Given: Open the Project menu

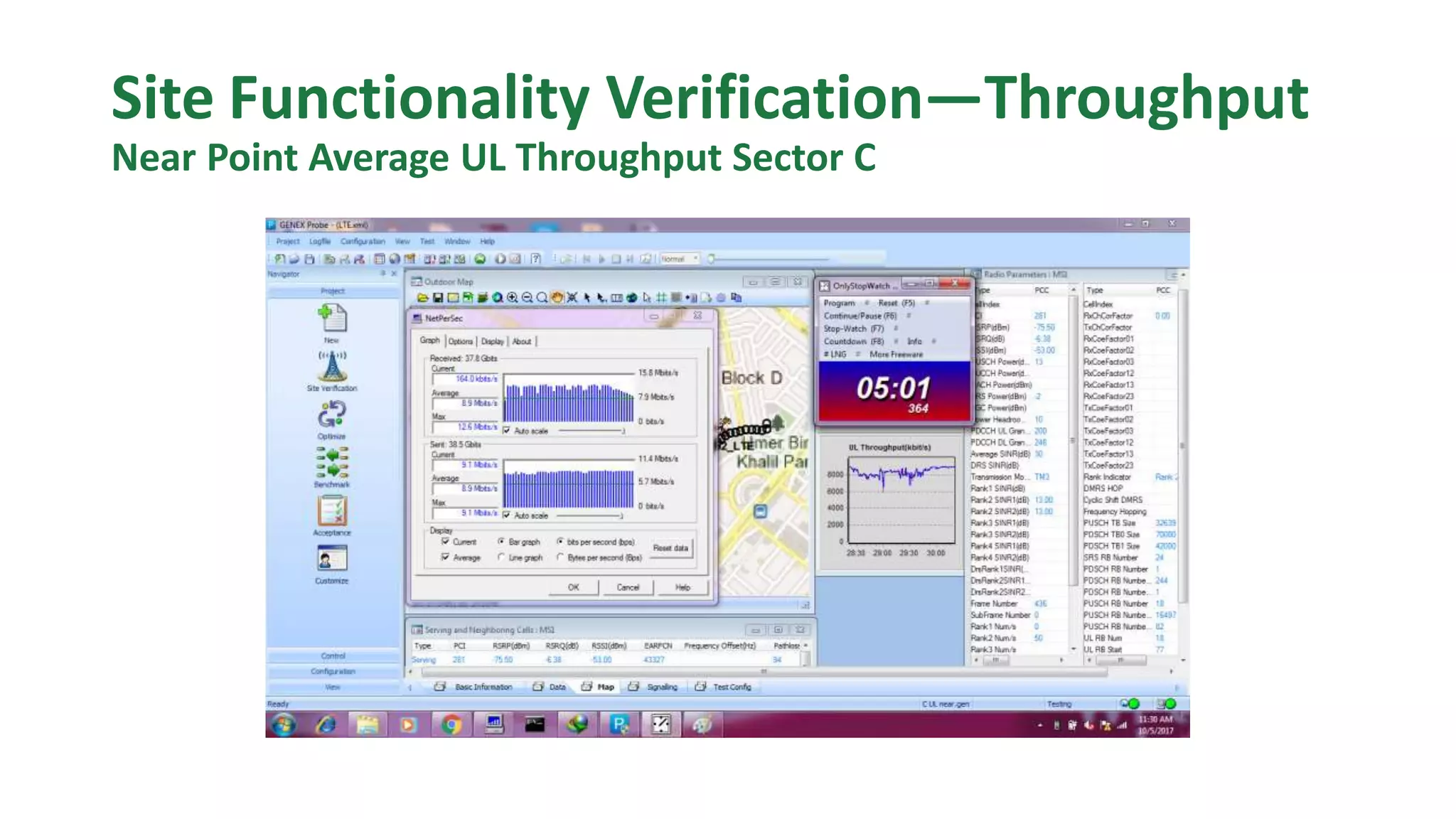Looking at the screenshot, I should tap(288, 242).
